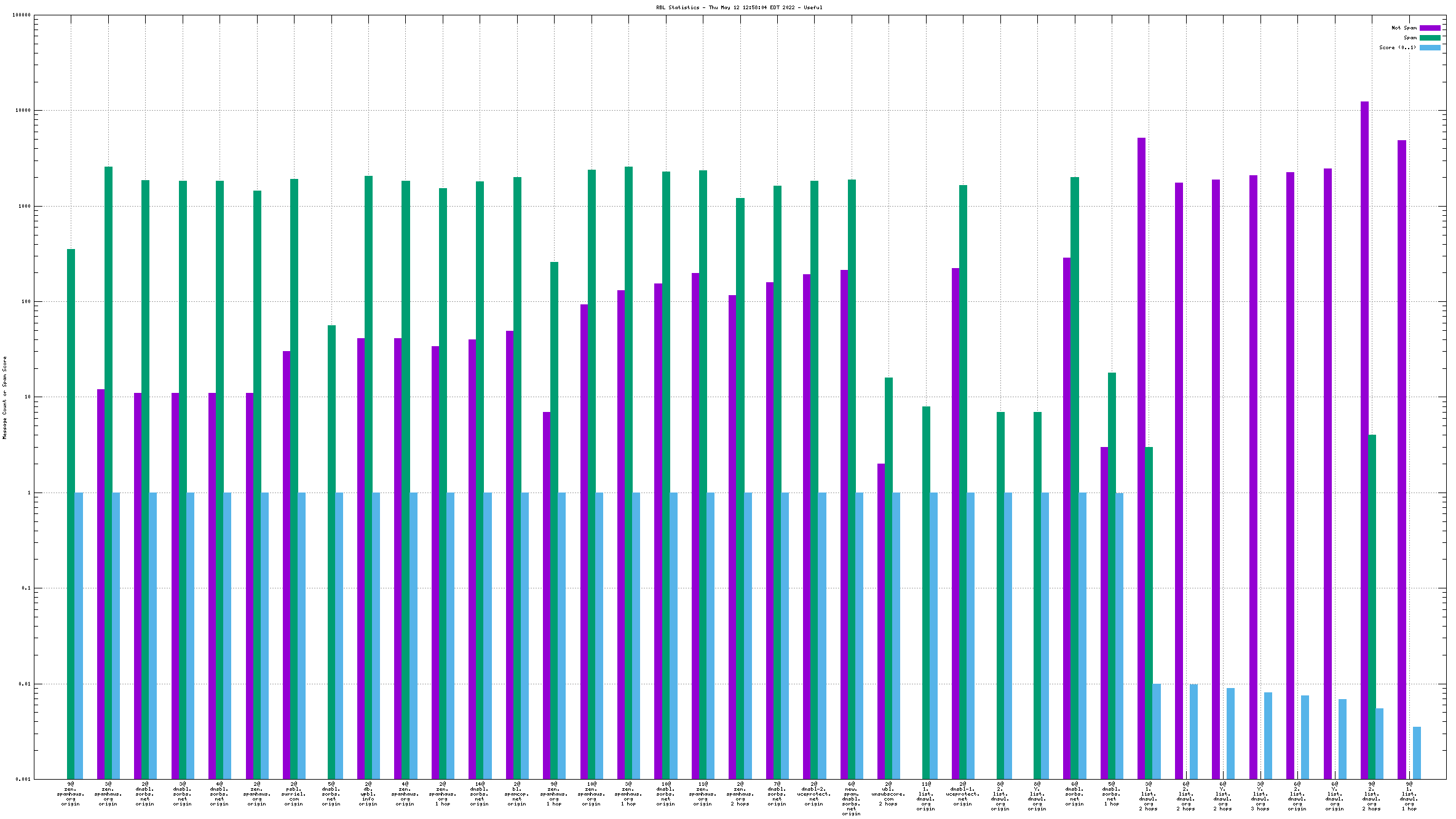
Task: Click the psbl.surriel.com origin axis label
Action: click(x=294, y=794)
